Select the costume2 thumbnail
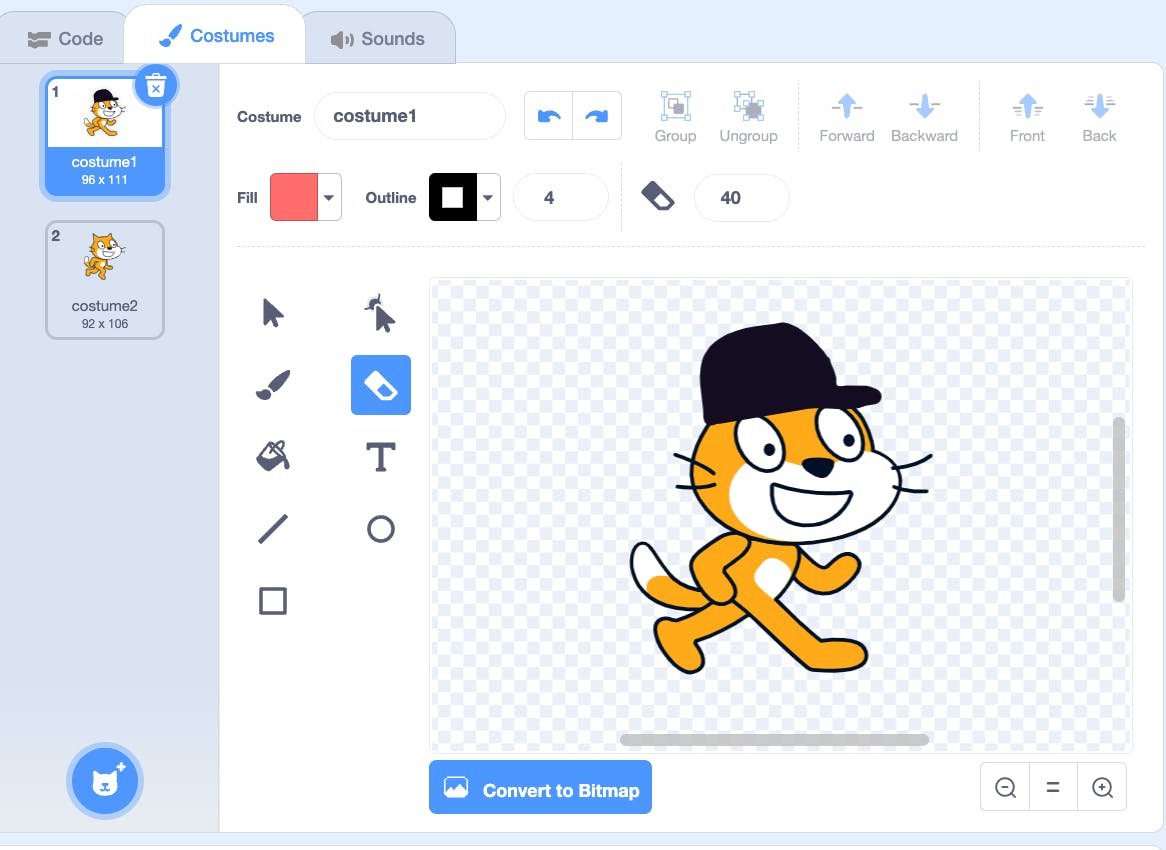Image resolution: width=1166 pixels, height=850 pixels. (x=105, y=280)
